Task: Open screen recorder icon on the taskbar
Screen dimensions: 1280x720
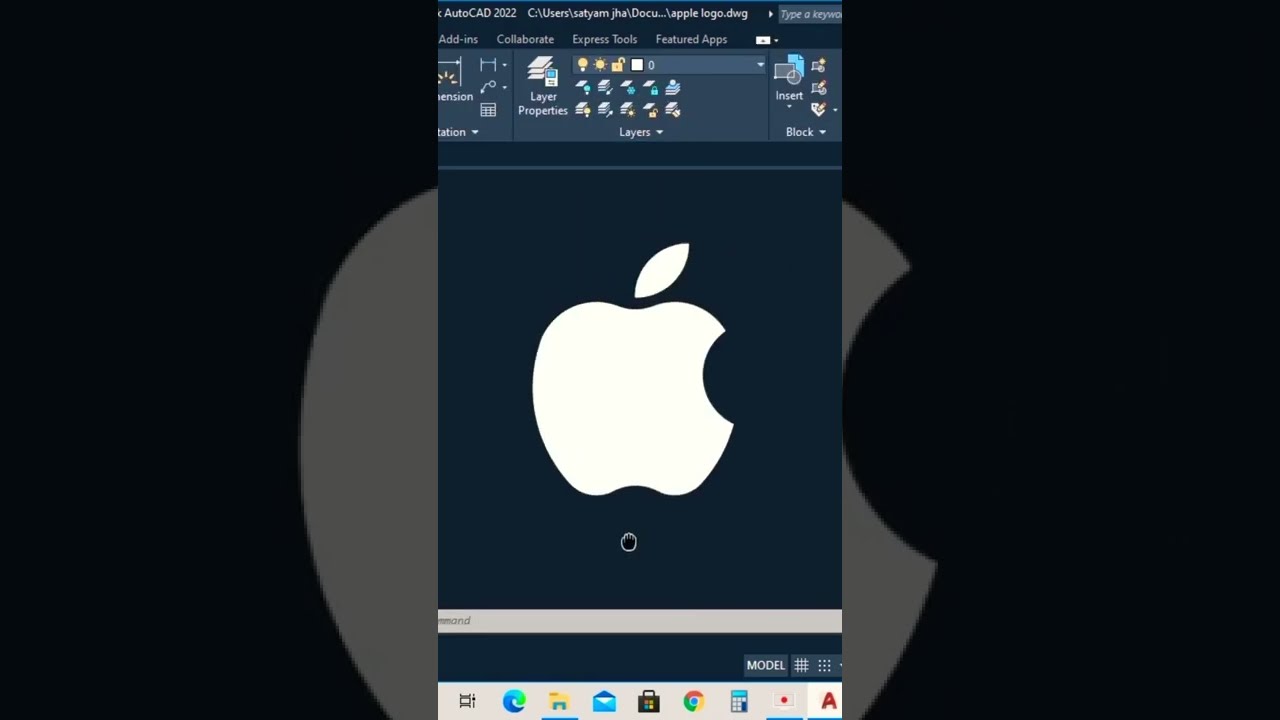Action: click(x=784, y=701)
